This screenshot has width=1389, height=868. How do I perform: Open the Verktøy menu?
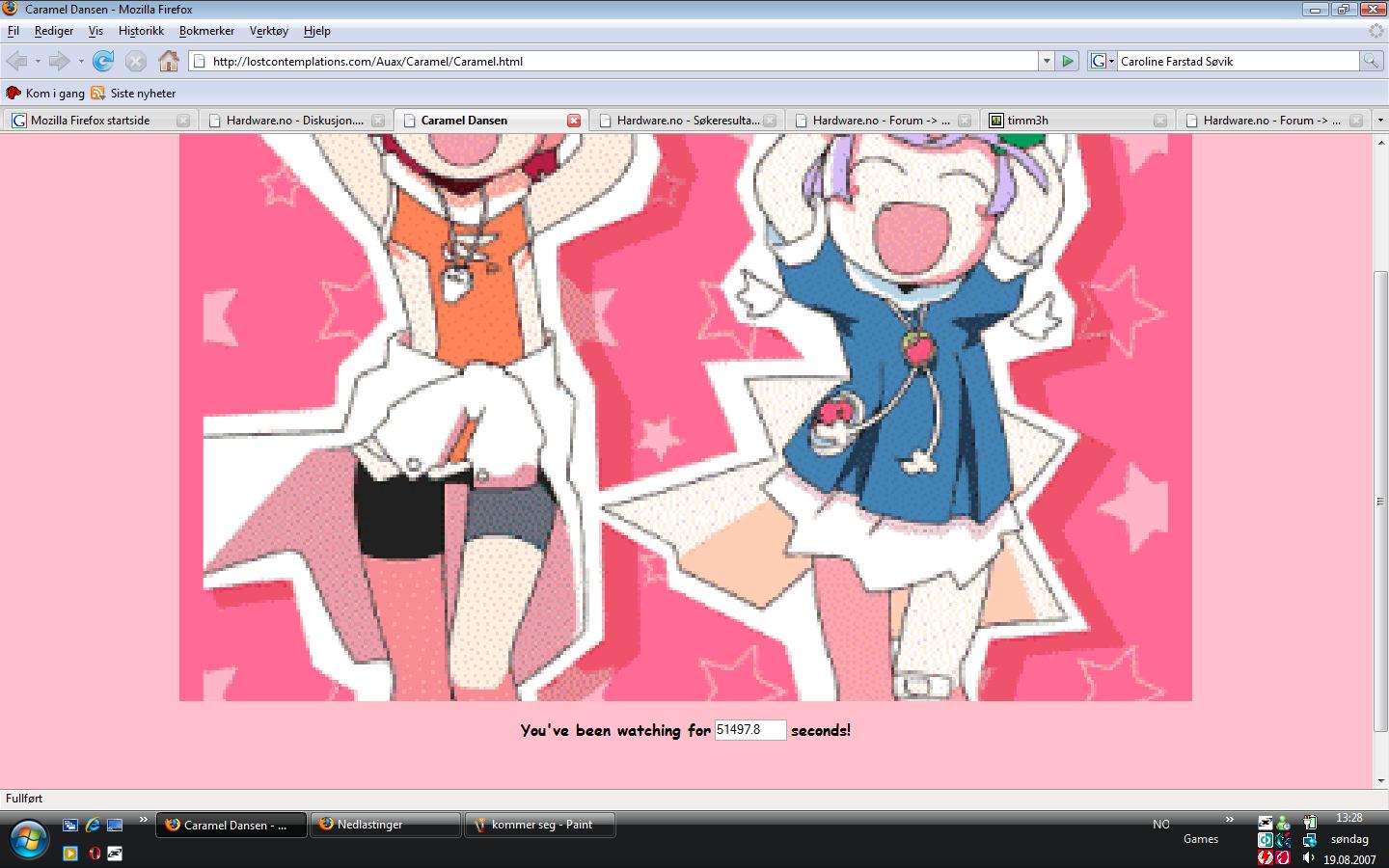(268, 31)
